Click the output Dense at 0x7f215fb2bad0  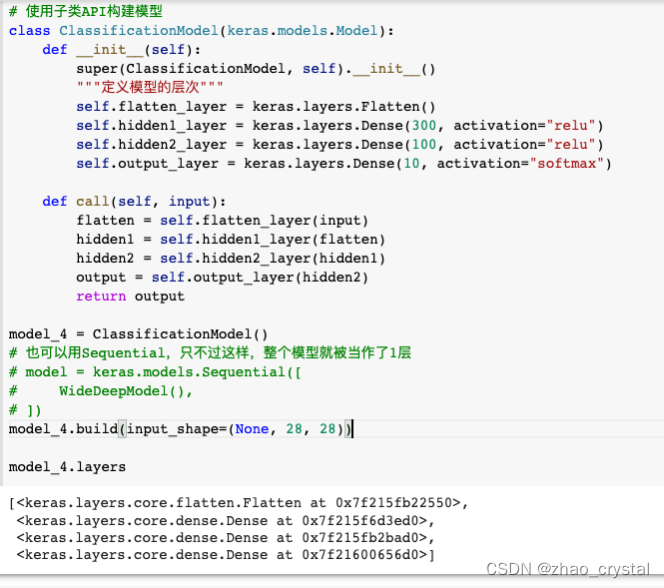226,538
